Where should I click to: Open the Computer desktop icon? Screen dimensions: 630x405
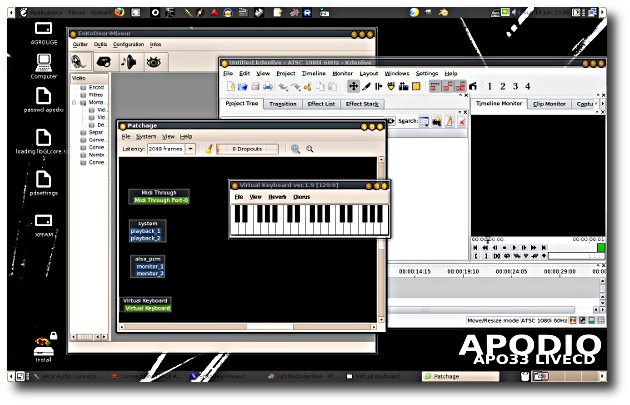coord(43,66)
